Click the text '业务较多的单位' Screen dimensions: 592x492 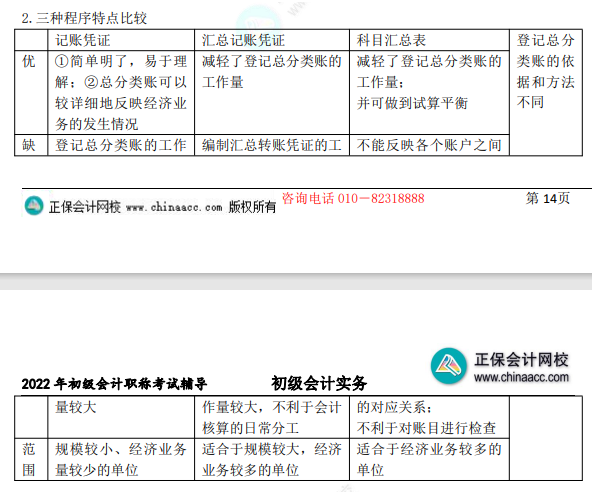250,470
